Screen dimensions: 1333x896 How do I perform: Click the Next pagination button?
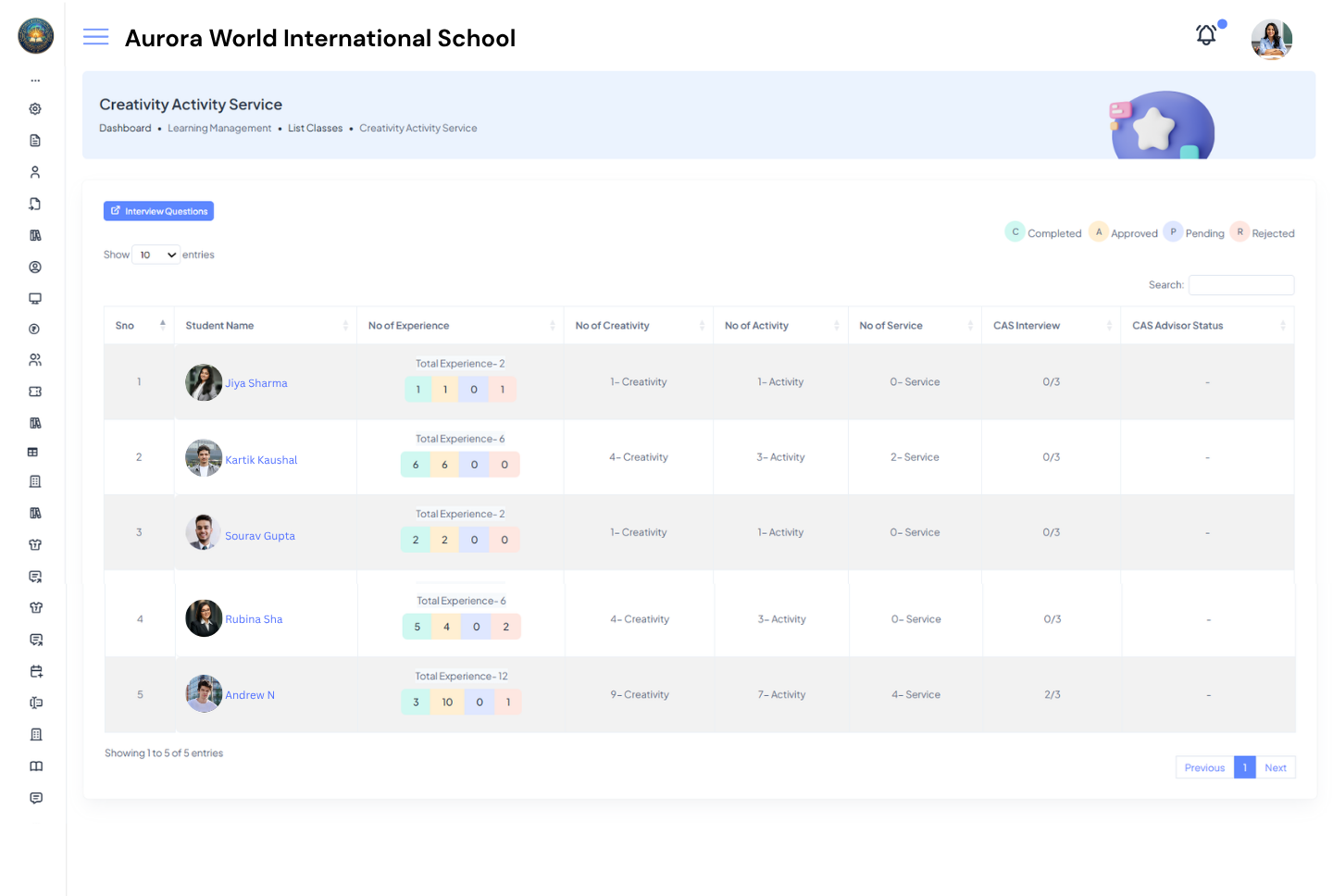click(1275, 767)
